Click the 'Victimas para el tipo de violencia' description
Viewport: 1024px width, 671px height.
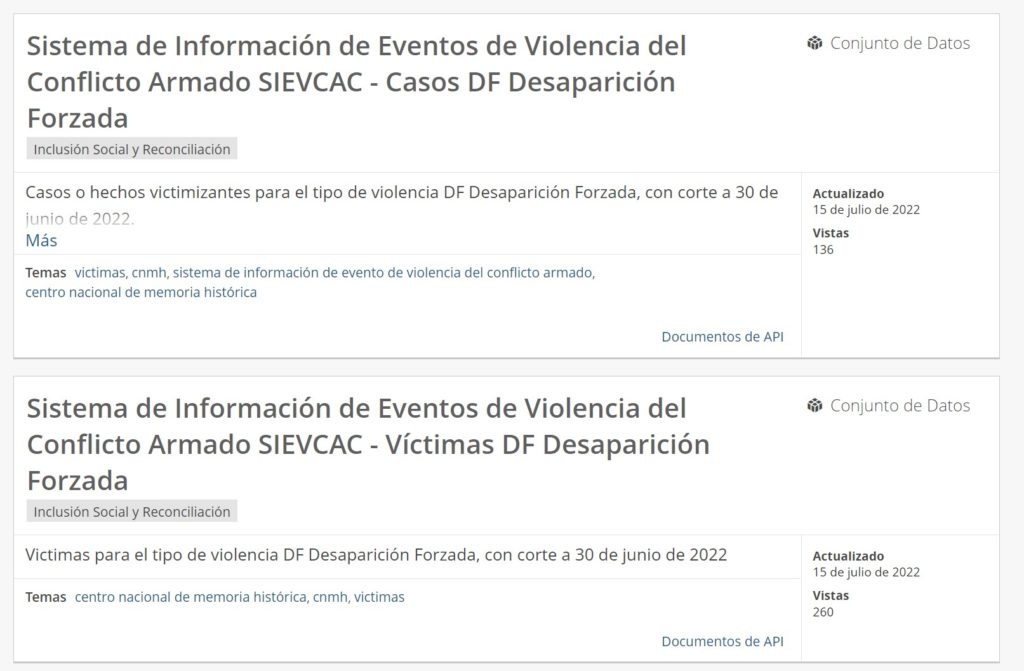pyautogui.click(x=376, y=555)
